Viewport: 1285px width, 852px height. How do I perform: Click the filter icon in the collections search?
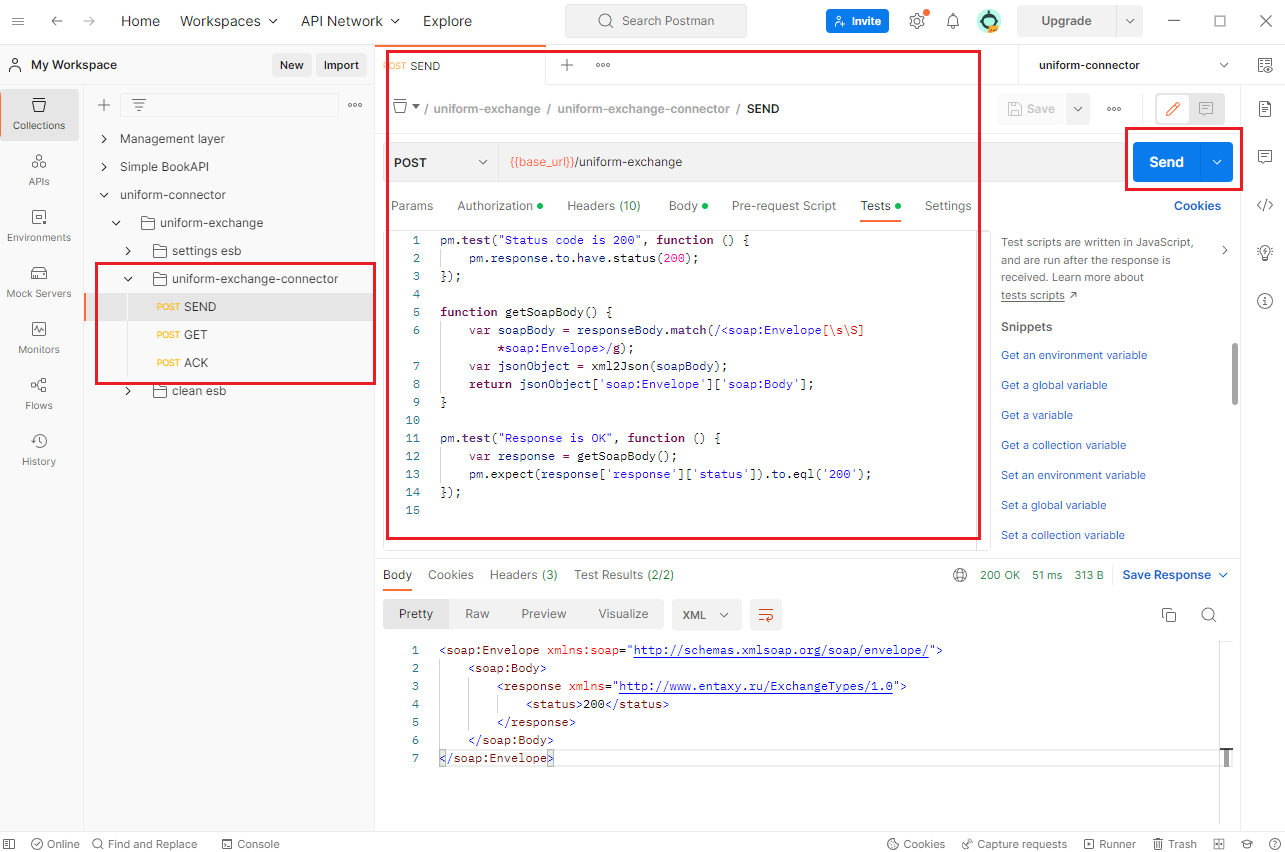139,105
